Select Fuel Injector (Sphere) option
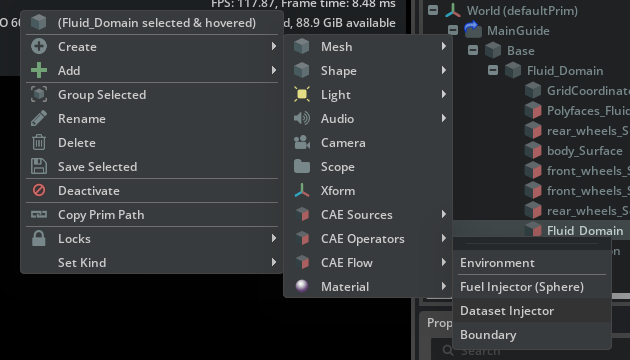 tap(532, 287)
